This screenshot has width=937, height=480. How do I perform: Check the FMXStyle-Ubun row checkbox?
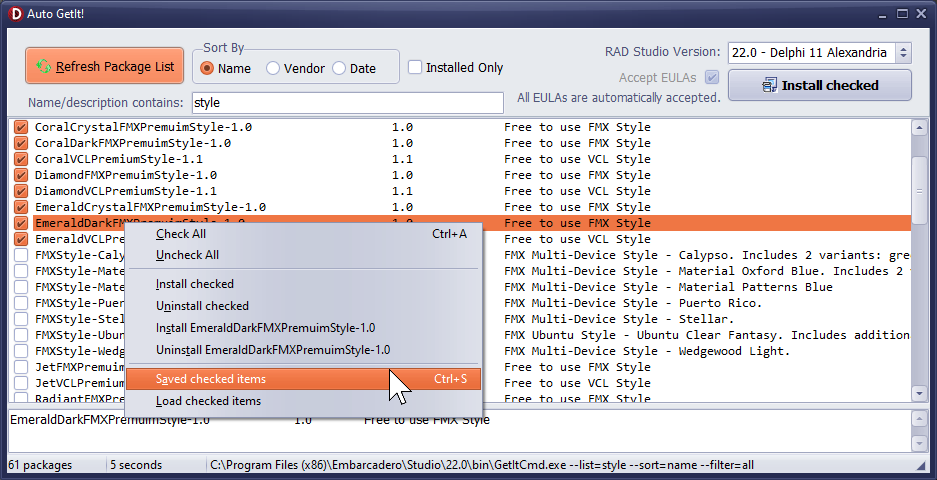click(21, 335)
